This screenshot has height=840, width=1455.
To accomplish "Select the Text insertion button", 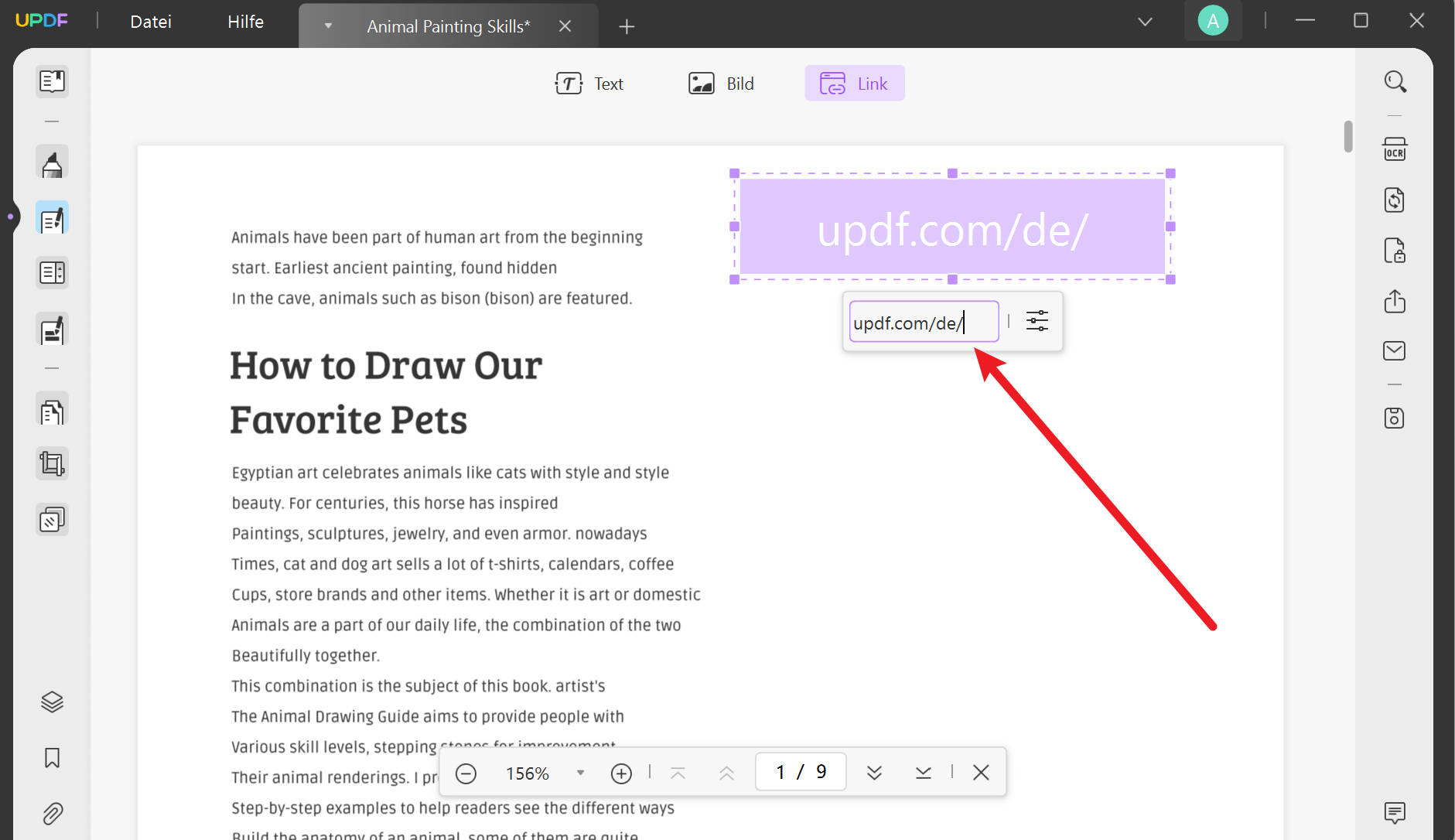I will [590, 83].
